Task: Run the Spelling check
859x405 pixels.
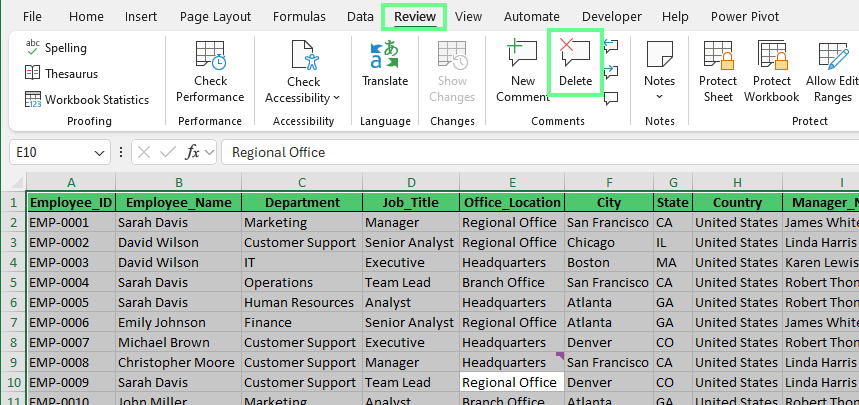Action: click(56, 48)
